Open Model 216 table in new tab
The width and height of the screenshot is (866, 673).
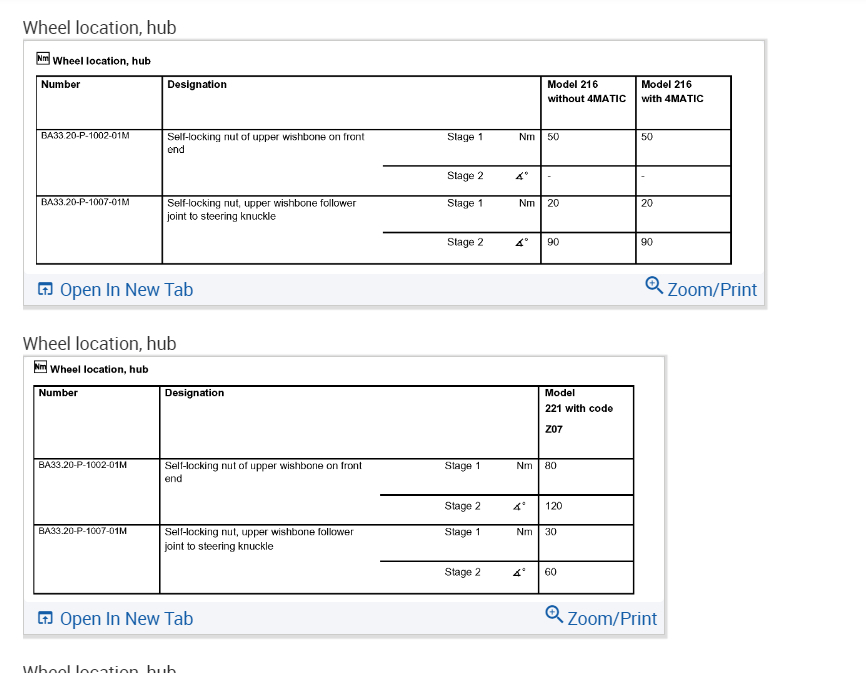[x=126, y=290]
